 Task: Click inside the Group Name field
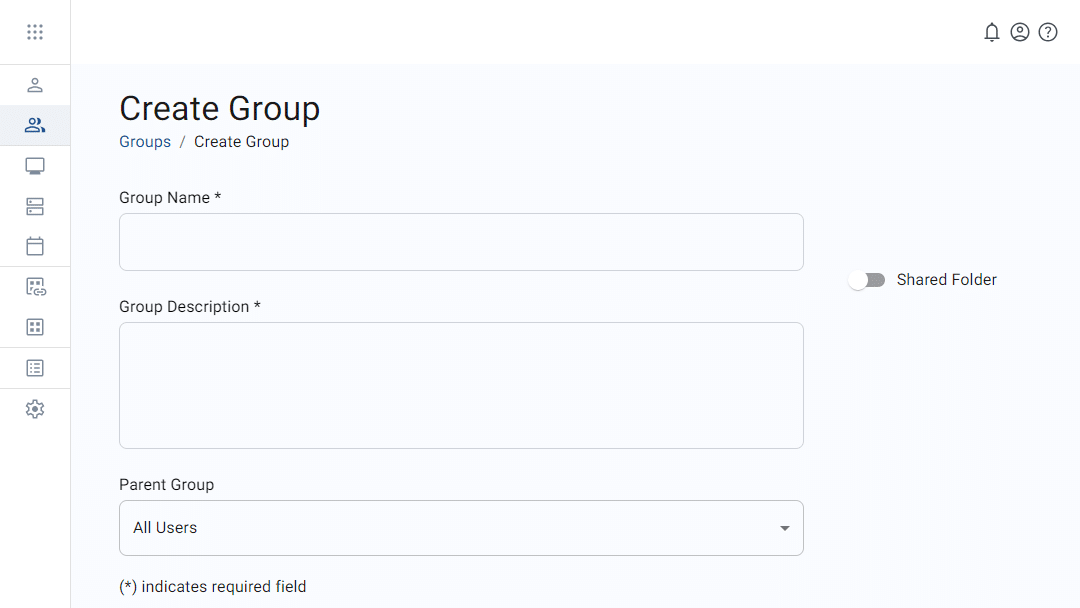[461, 242]
